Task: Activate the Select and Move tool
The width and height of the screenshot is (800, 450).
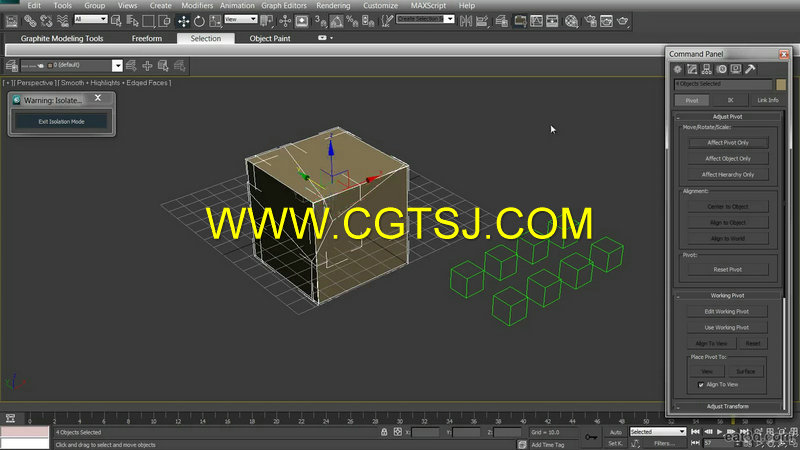Action: tap(183, 21)
